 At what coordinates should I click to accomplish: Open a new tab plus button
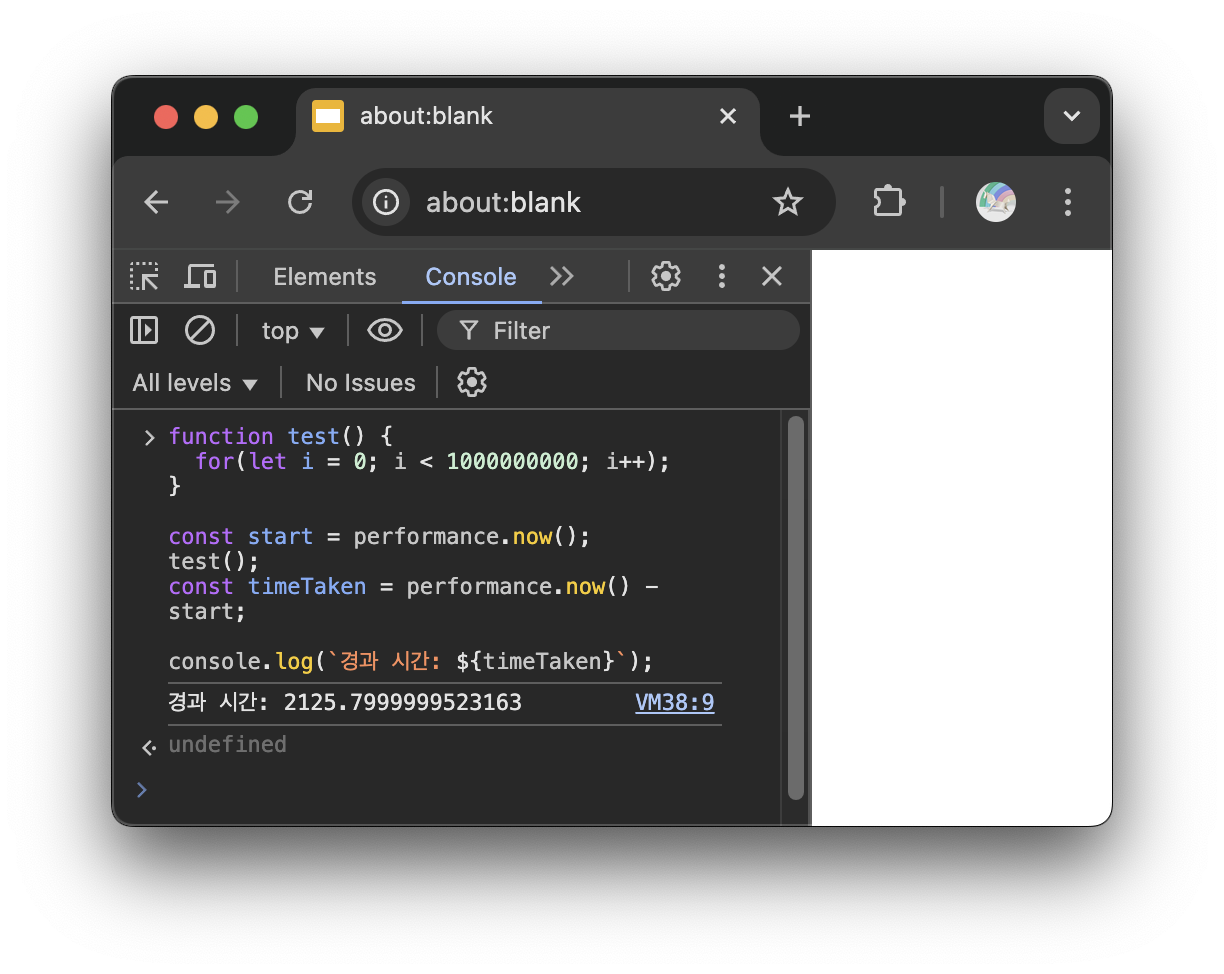coord(799,117)
